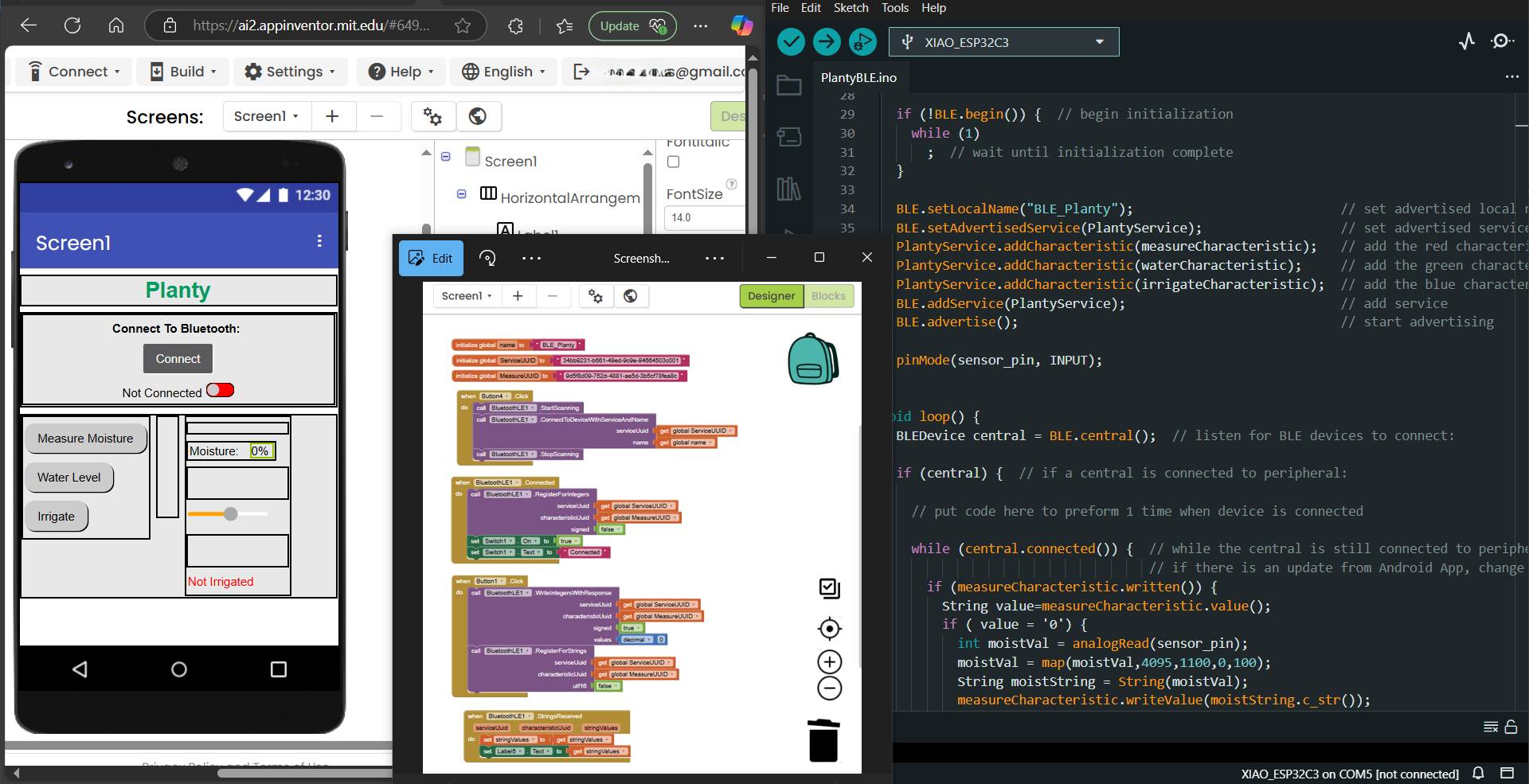1529x784 pixels.
Task: Collapse Screen1 tree node
Action: tap(446, 157)
